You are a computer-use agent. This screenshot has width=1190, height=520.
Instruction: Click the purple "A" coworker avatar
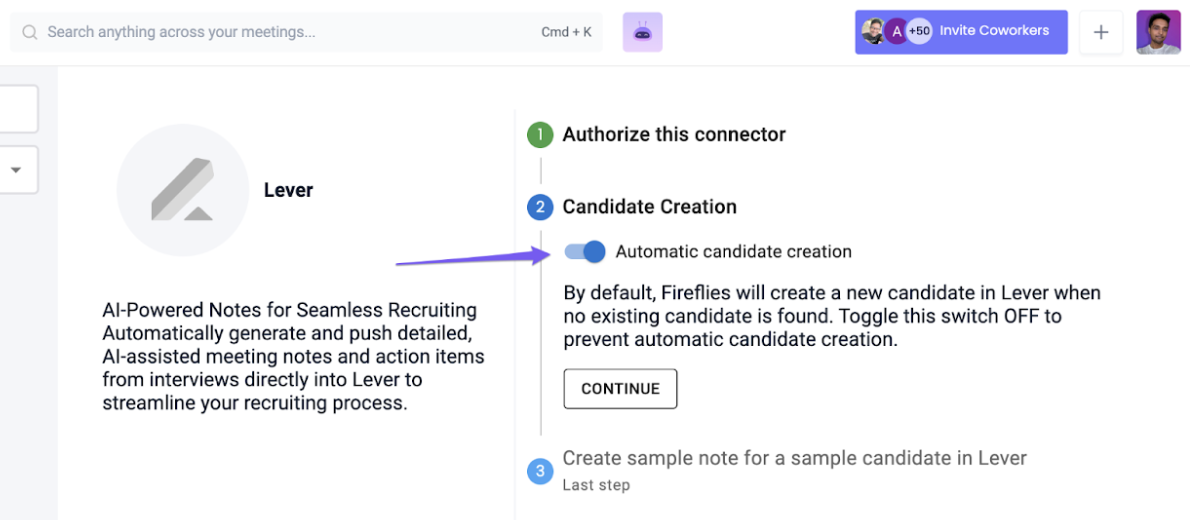point(896,31)
